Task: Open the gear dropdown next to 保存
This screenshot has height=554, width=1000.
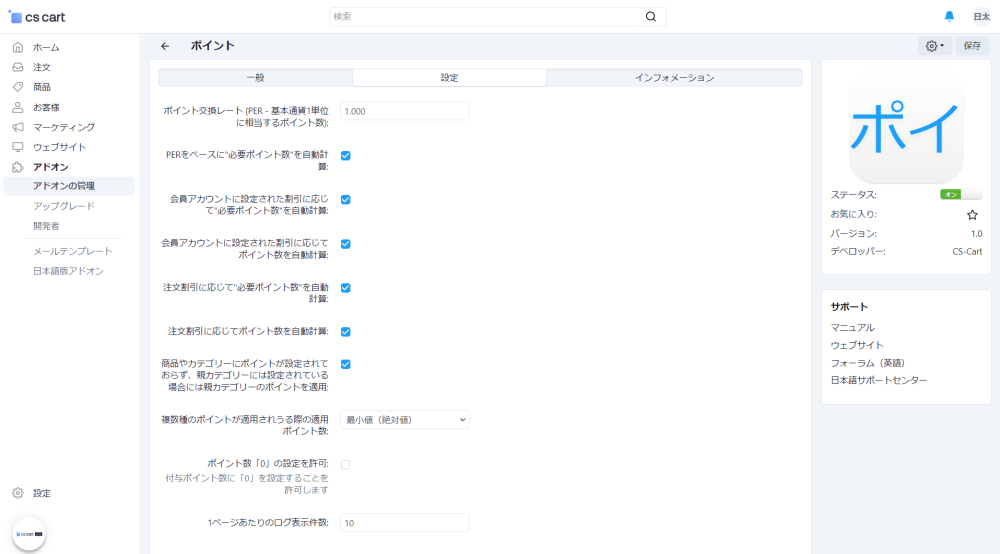Action: pos(934,46)
